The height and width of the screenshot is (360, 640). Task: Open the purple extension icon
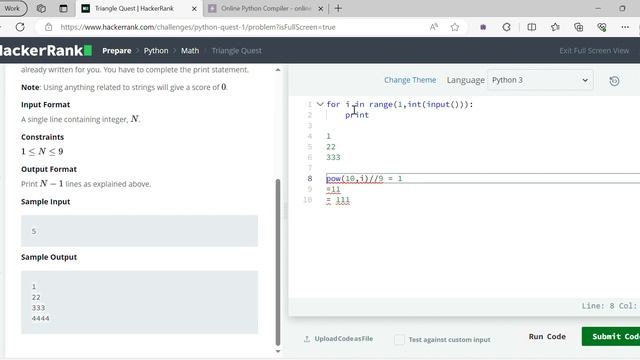(483, 27)
